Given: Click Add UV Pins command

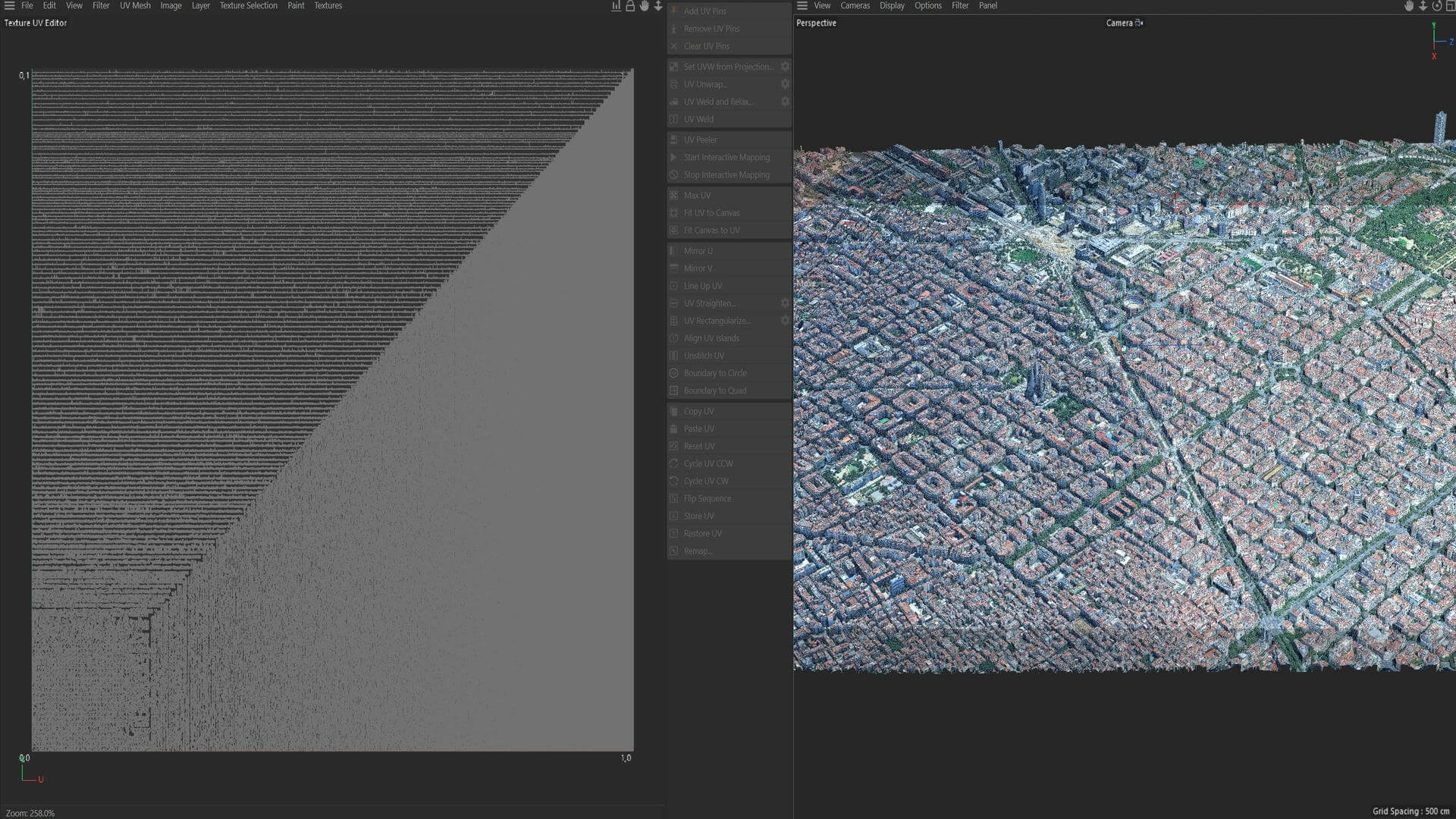Looking at the screenshot, I should (x=730, y=11).
